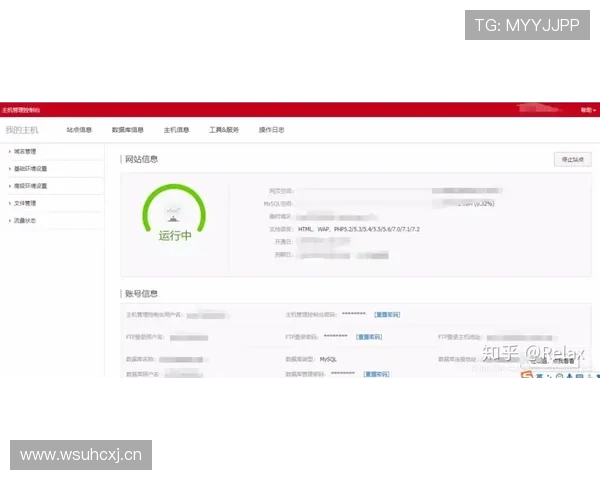Screen dimensions: 600x480
Task: Click the 到期日 label
Action: (x=284, y=255)
